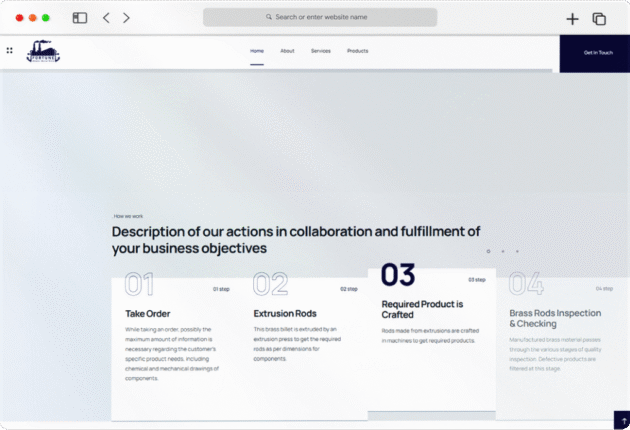Open a new tab with plus icon
The image size is (630, 430).
tap(572, 18)
